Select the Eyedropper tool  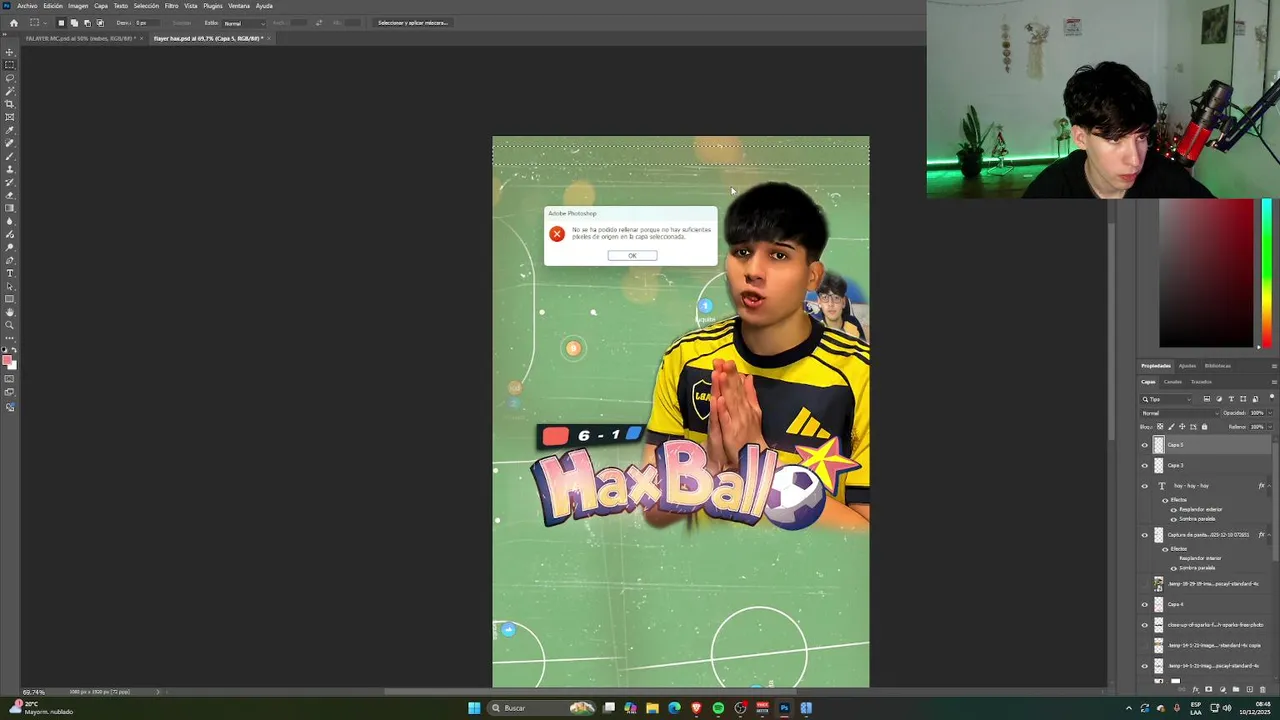coord(9,130)
